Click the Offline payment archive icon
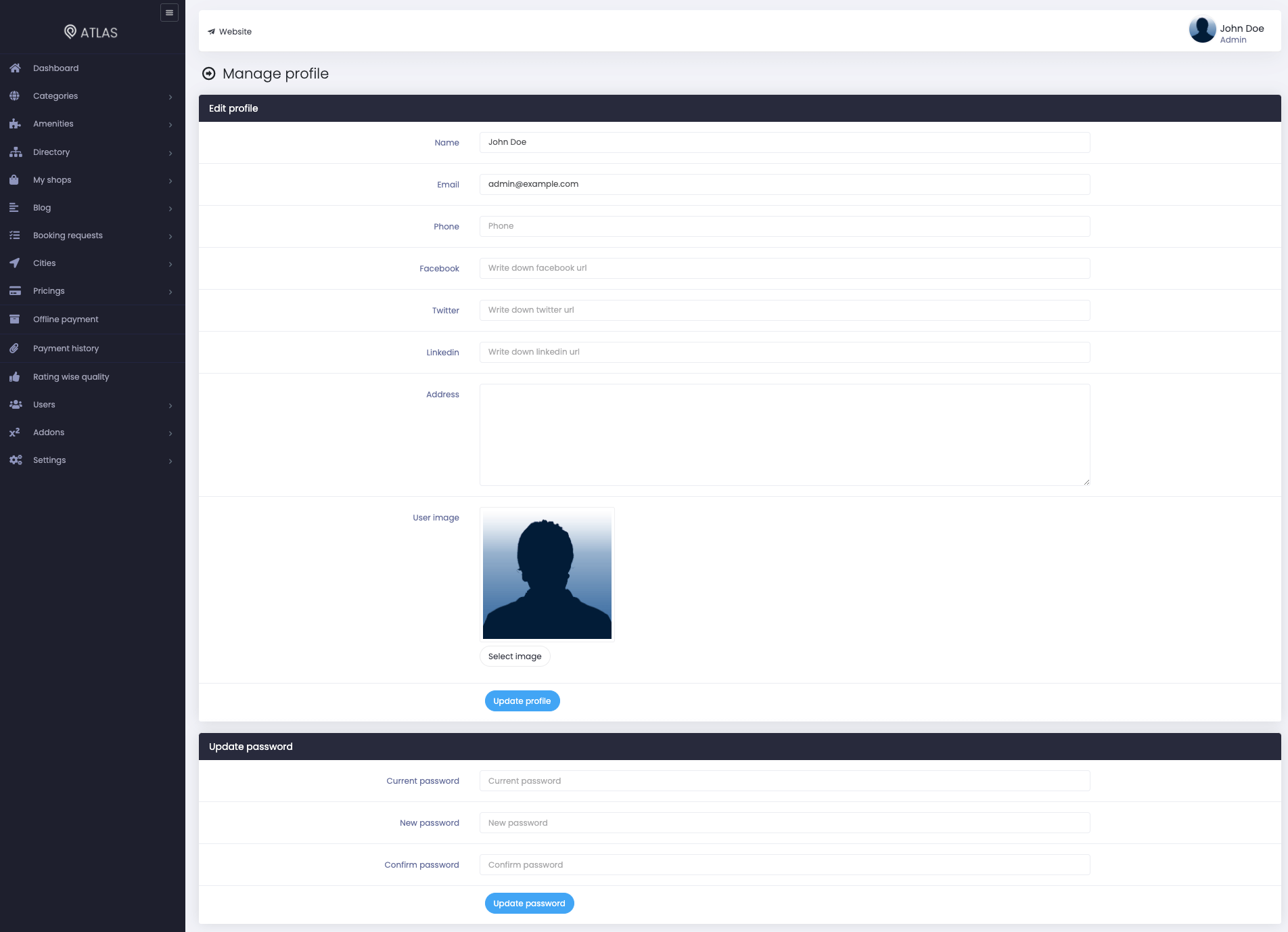 [x=14, y=319]
